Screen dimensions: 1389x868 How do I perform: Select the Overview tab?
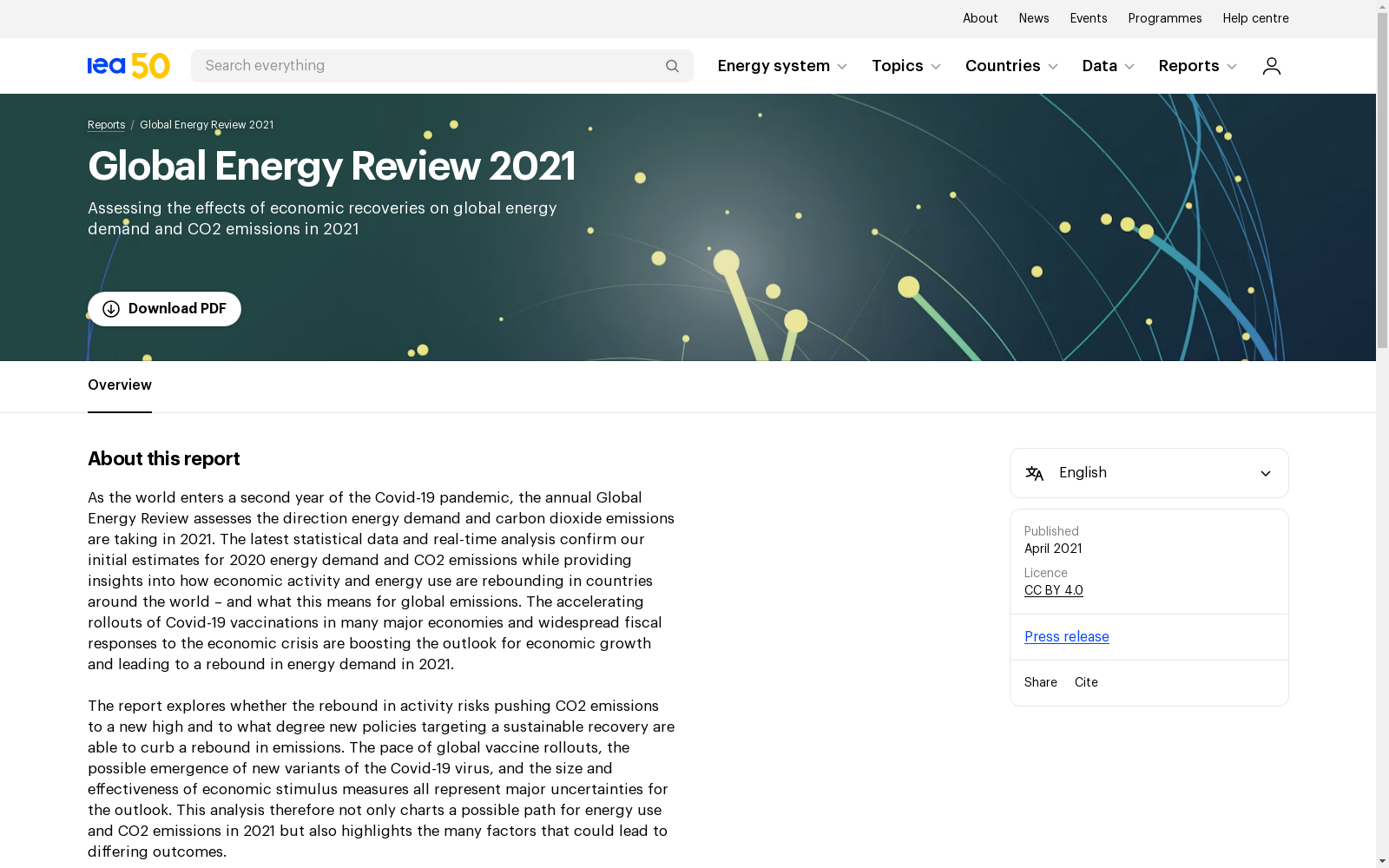[x=120, y=385]
